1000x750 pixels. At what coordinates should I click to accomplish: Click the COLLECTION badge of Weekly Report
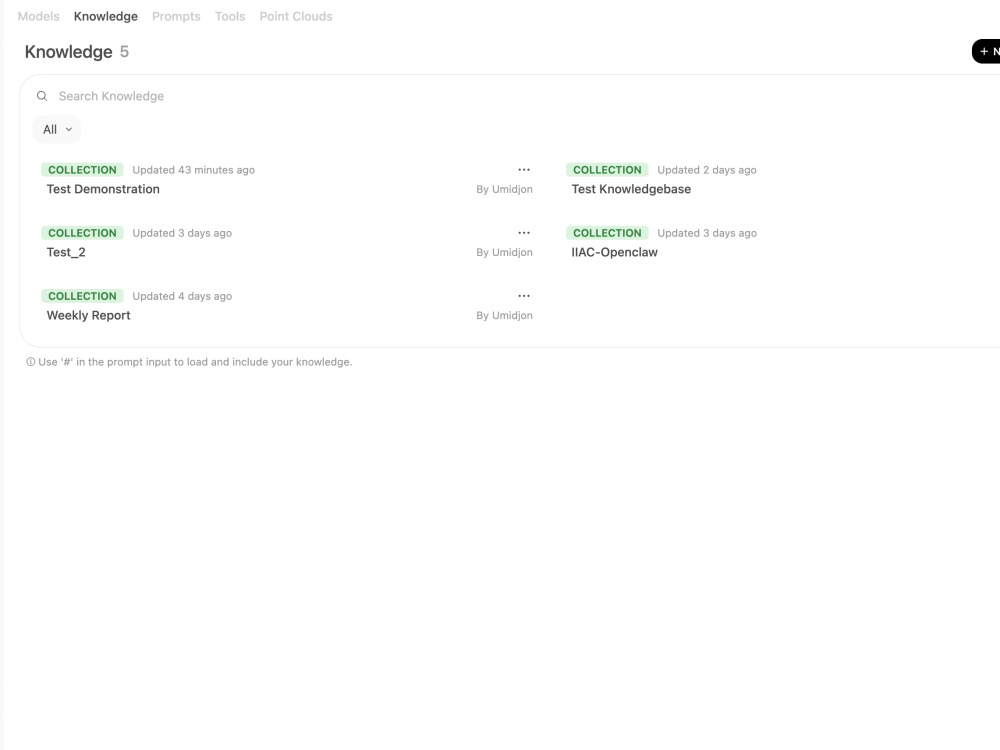[x=82, y=296]
